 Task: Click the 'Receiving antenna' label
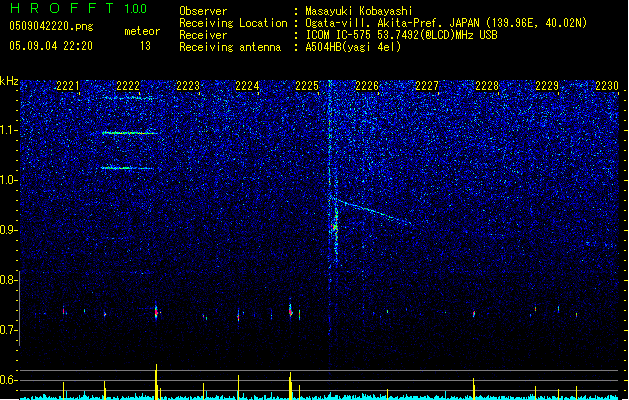click(x=230, y=47)
